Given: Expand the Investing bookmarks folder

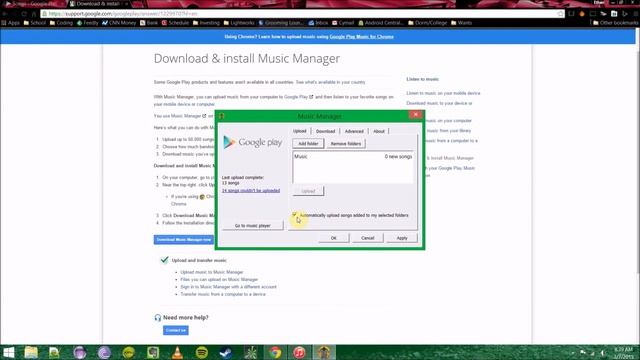Looking at the screenshot, I should pyautogui.click(x=206, y=23).
